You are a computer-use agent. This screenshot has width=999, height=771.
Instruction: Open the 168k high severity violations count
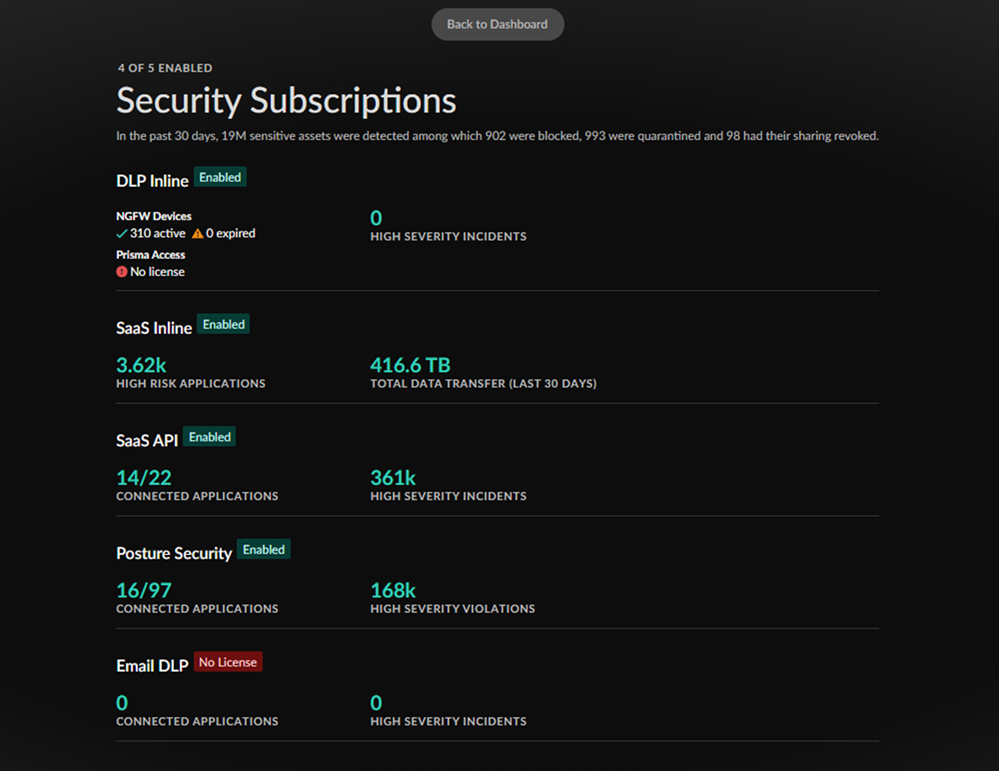click(x=393, y=591)
